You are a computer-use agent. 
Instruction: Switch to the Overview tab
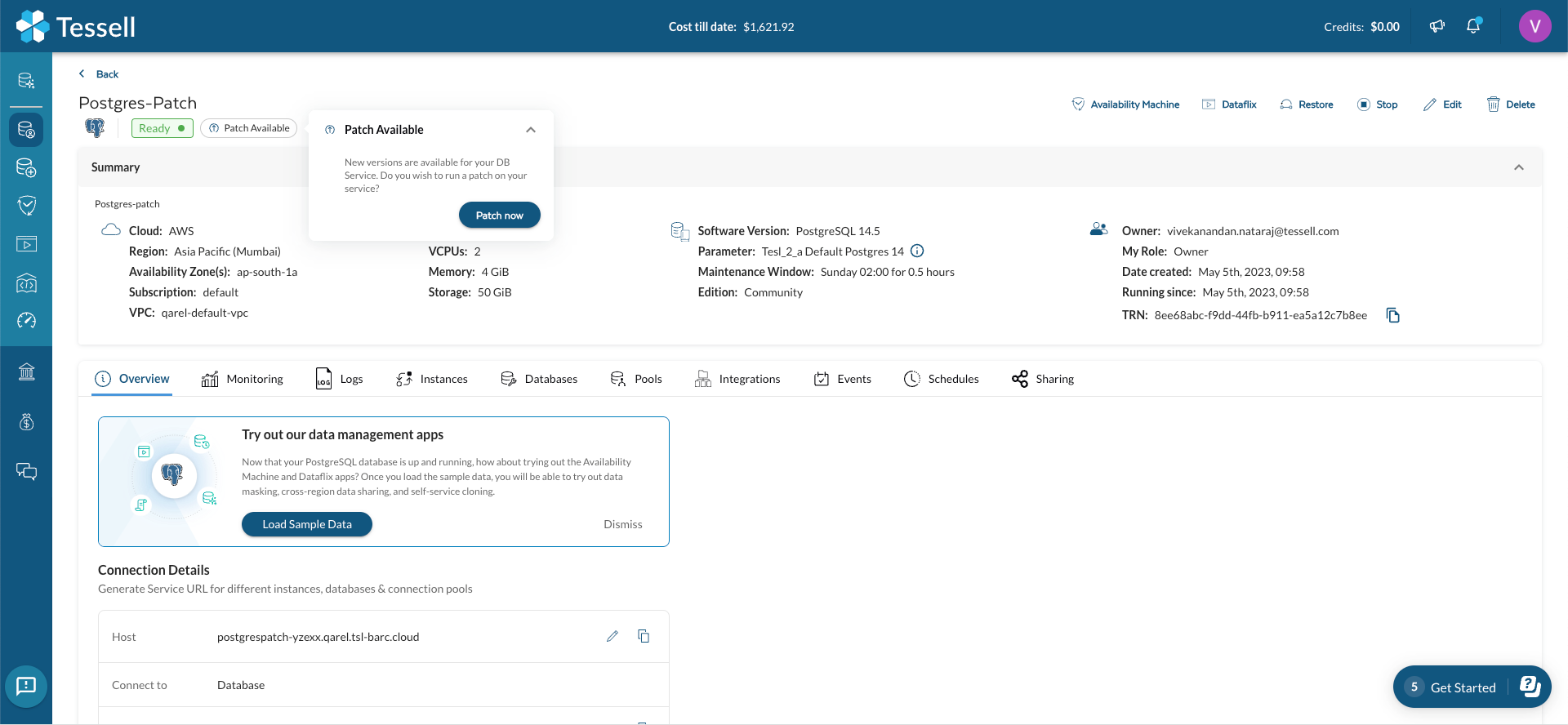(132, 379)
